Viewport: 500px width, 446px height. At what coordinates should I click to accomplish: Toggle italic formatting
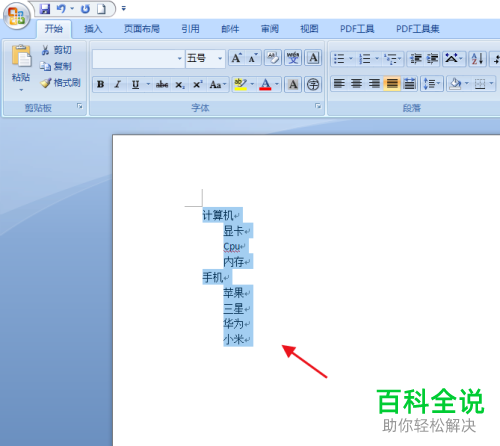(118, 85)
